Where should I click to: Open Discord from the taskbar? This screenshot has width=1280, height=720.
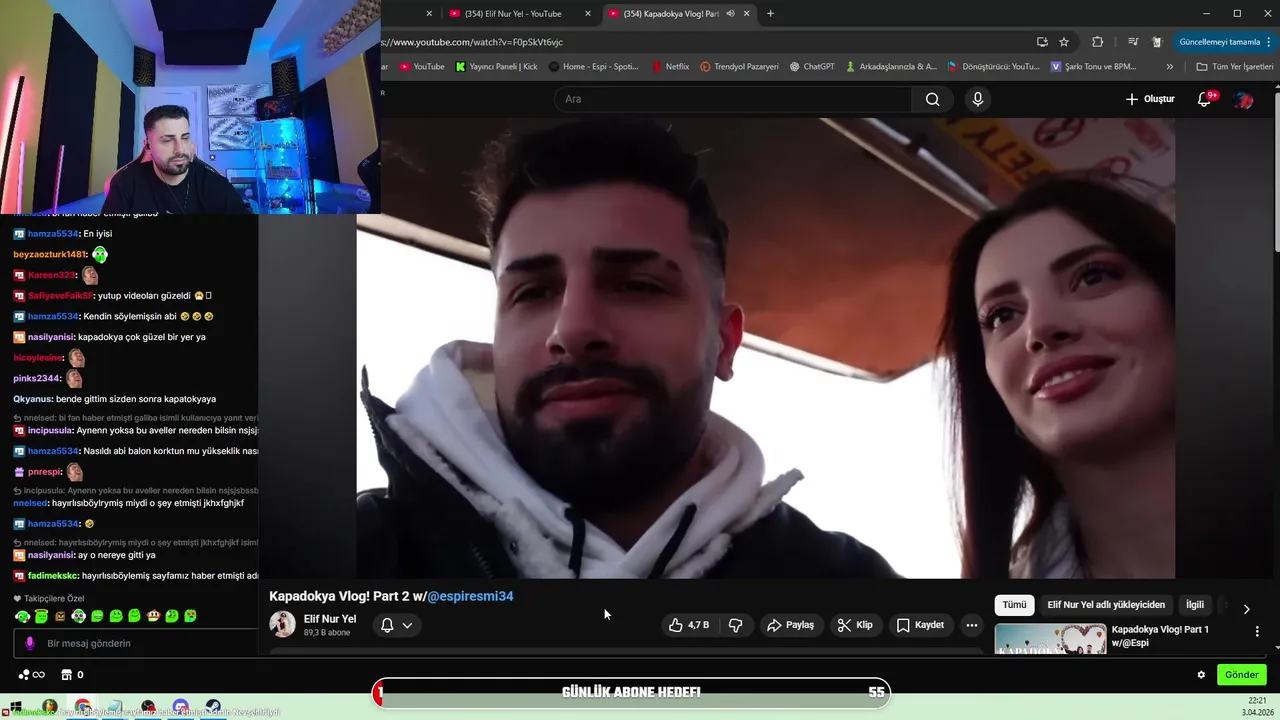click(x=180, y=707)
